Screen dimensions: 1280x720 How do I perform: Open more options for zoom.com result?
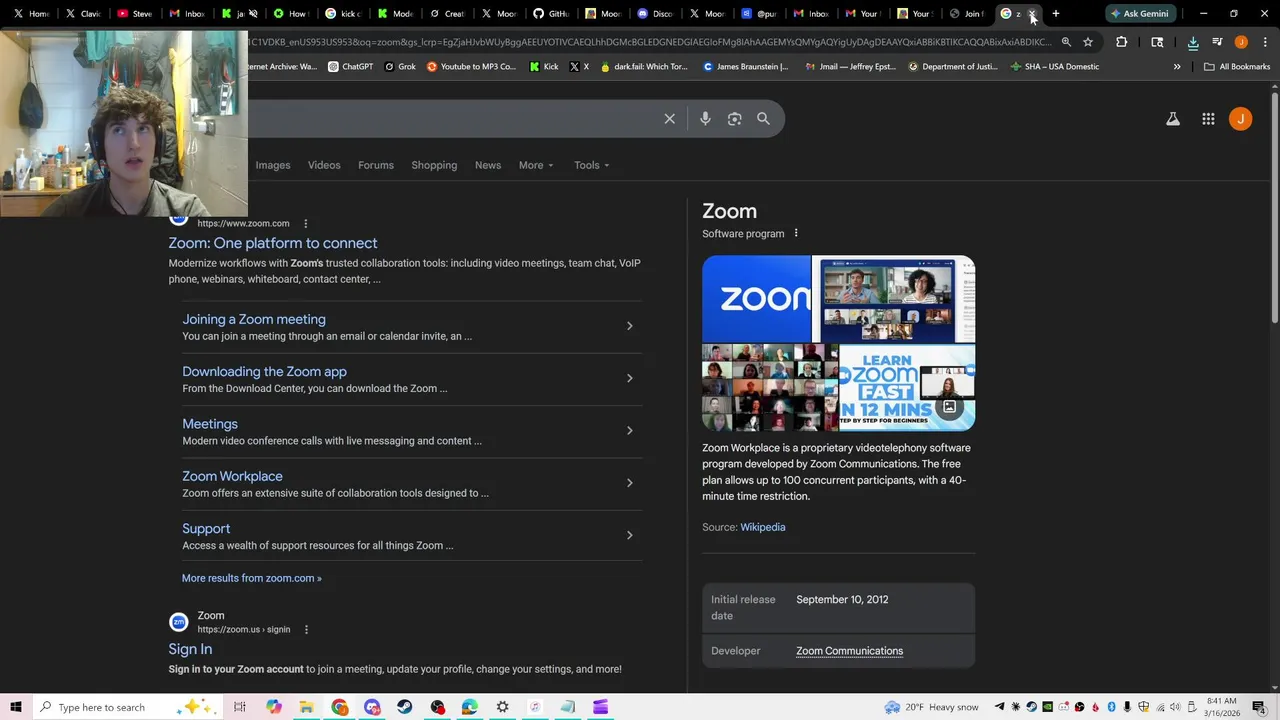click(x=306, y=223)
